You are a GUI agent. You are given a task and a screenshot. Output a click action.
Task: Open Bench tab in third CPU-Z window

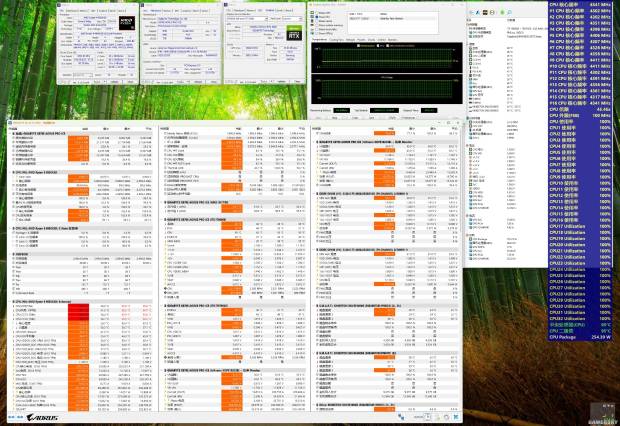click(x=279, y=11)
